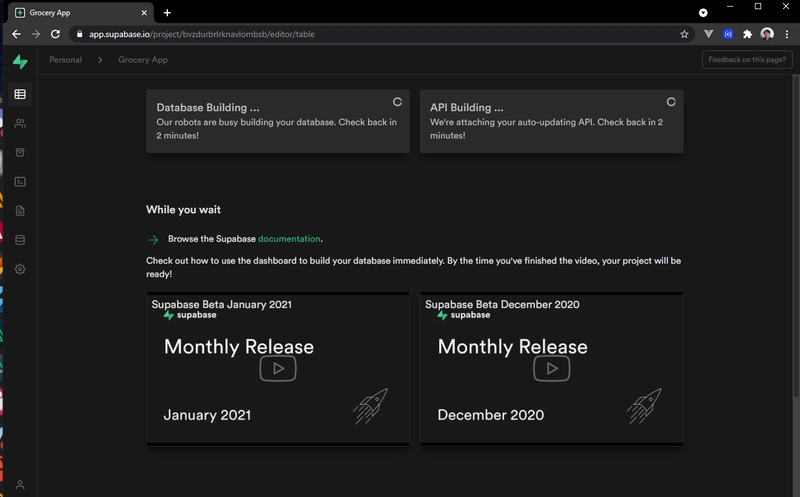The height and width of the screenshot is (497, 800).
Task: Open the project Settings gear icon
Action: coord(20,269)
